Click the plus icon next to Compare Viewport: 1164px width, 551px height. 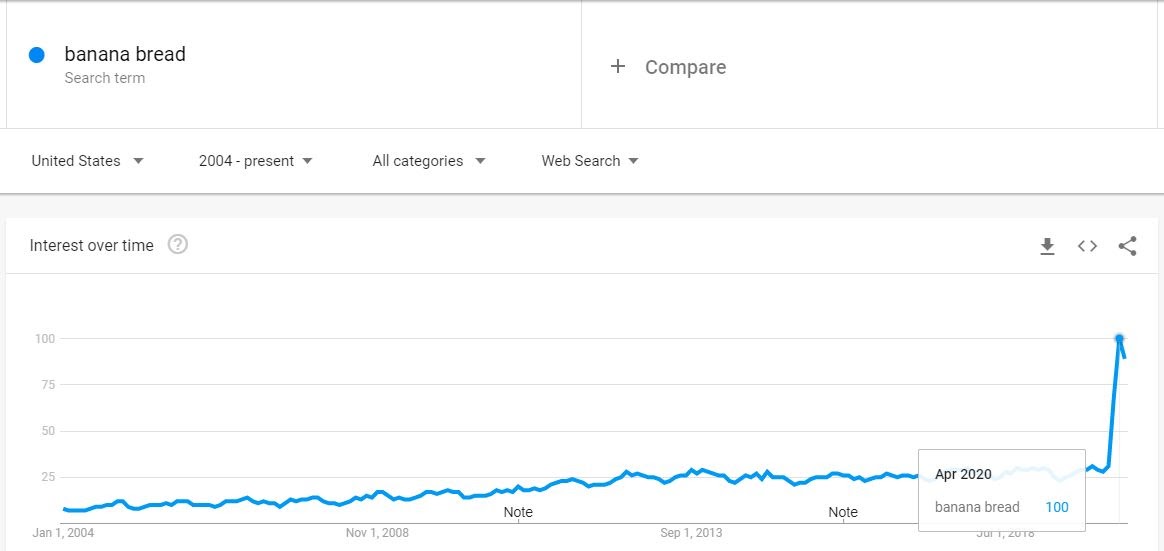point(618,67)
